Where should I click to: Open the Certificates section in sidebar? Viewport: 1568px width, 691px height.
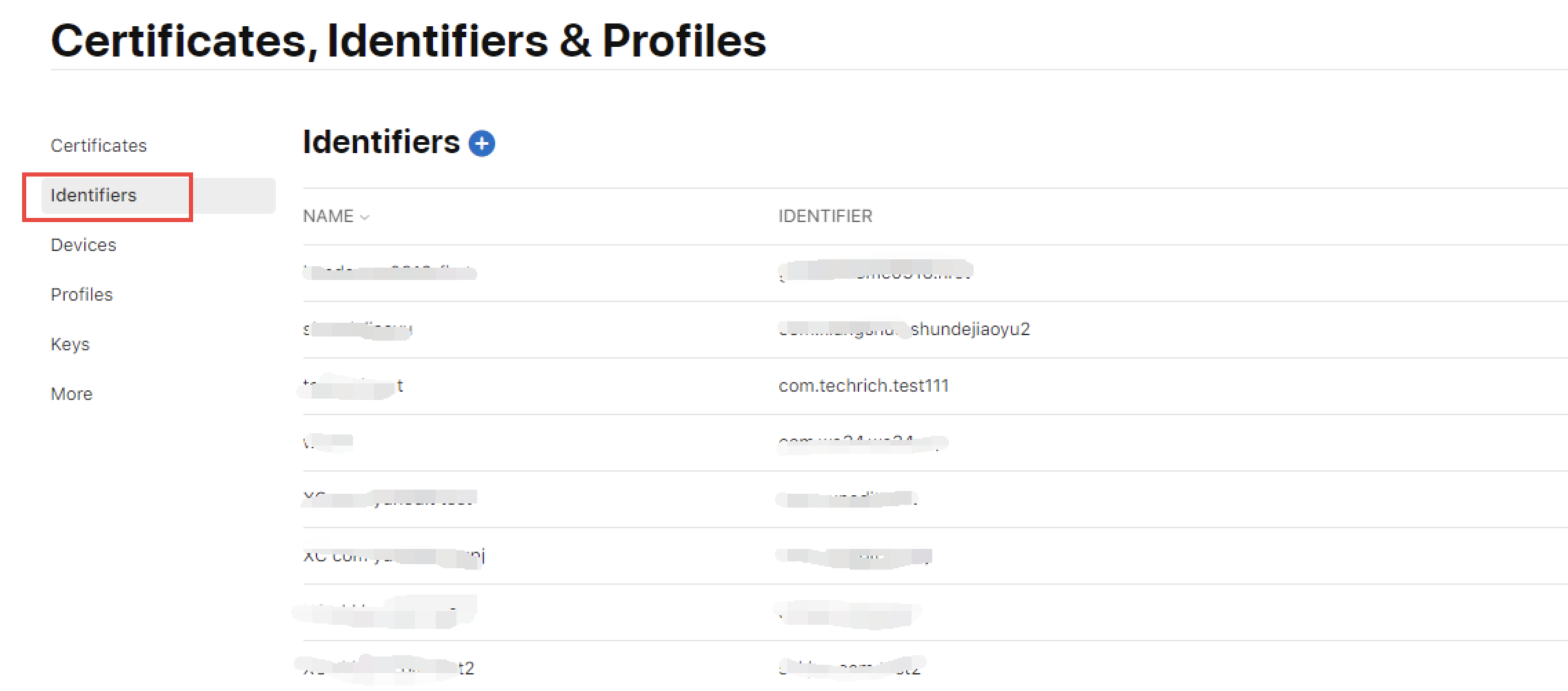coord(99,146)
